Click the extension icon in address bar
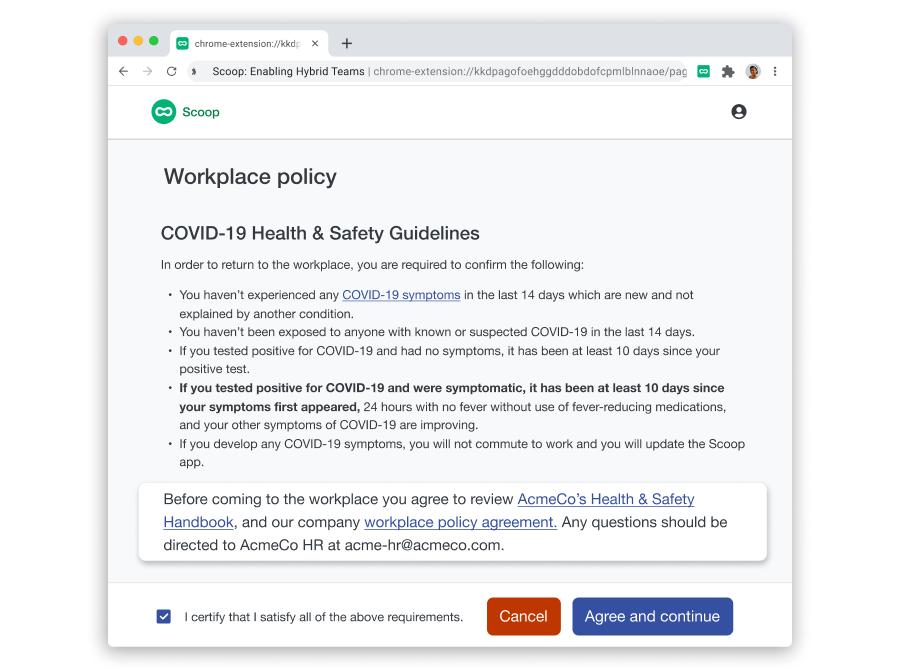The height and width of the screenshot is (669, 900). pyautogui.click(x=194, y=72)
